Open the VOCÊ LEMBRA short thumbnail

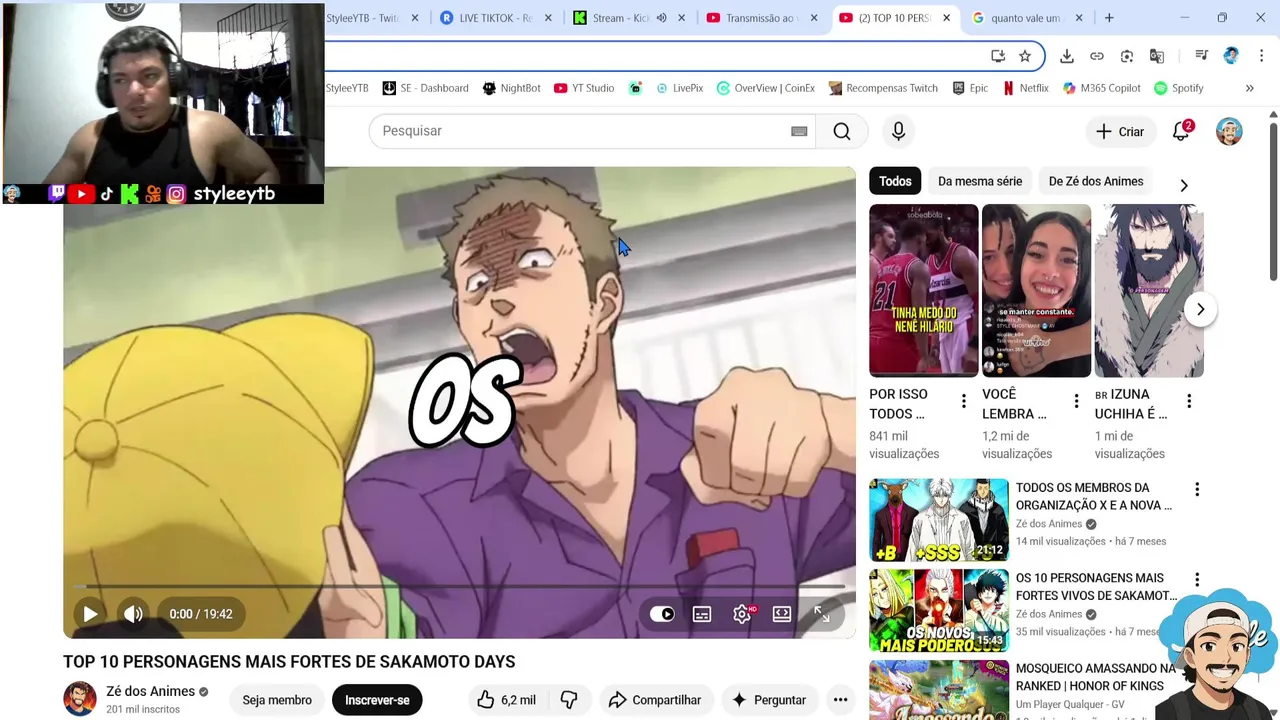(x=1036, y=290)
